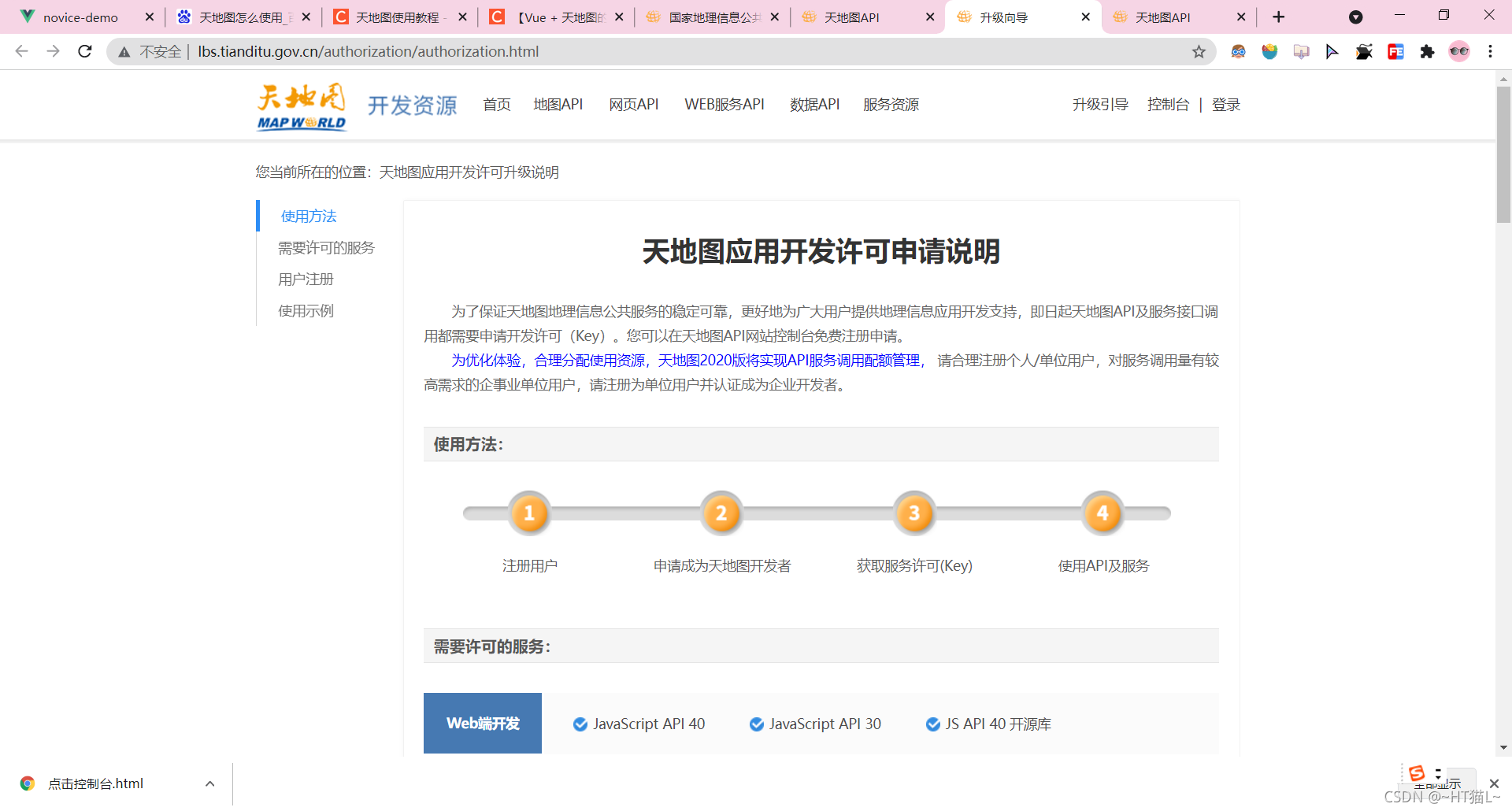Click the scrollbar down arrow

tap(1503, 748)
